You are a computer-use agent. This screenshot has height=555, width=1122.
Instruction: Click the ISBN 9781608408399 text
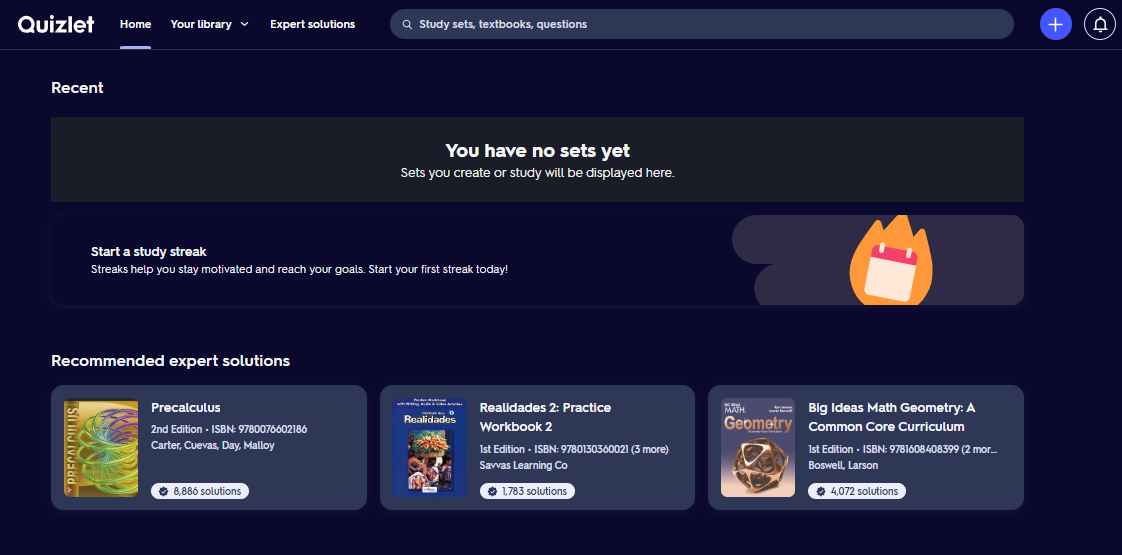click(x=930, y=449)
